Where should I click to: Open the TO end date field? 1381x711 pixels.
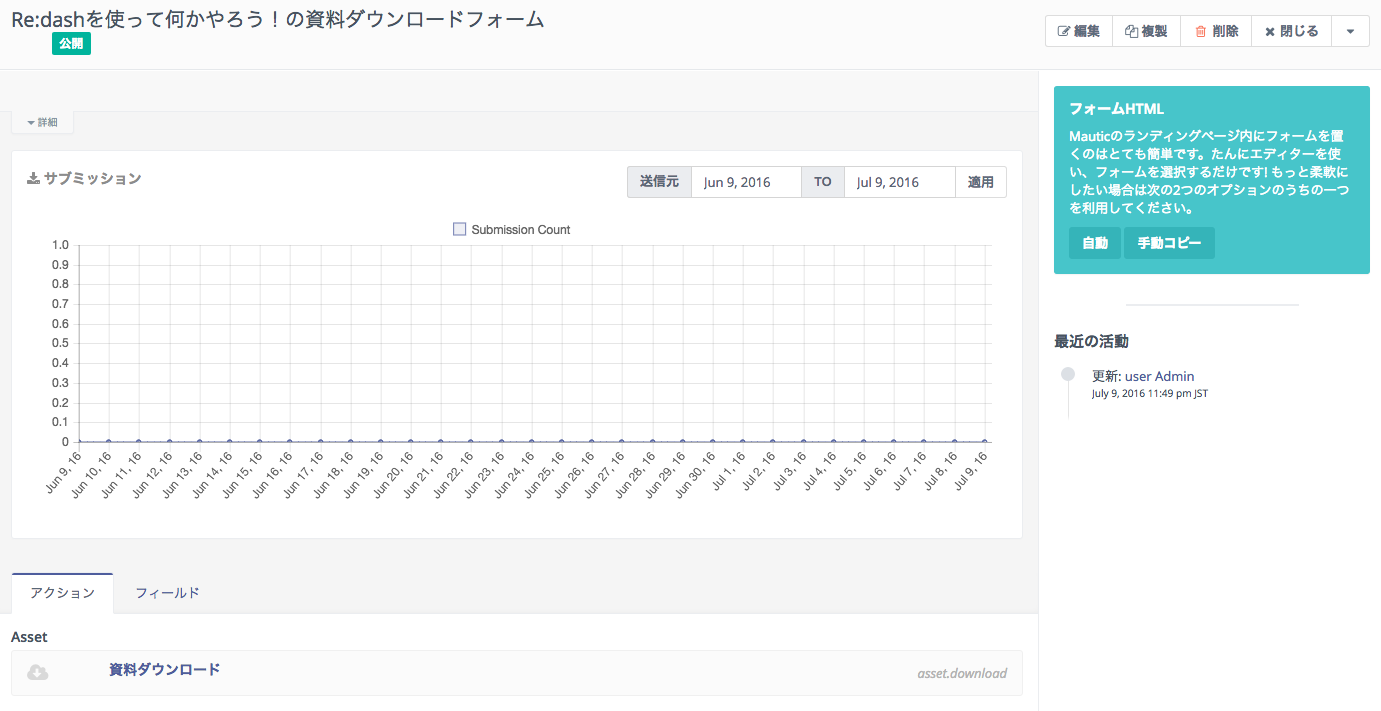(898, 182)
